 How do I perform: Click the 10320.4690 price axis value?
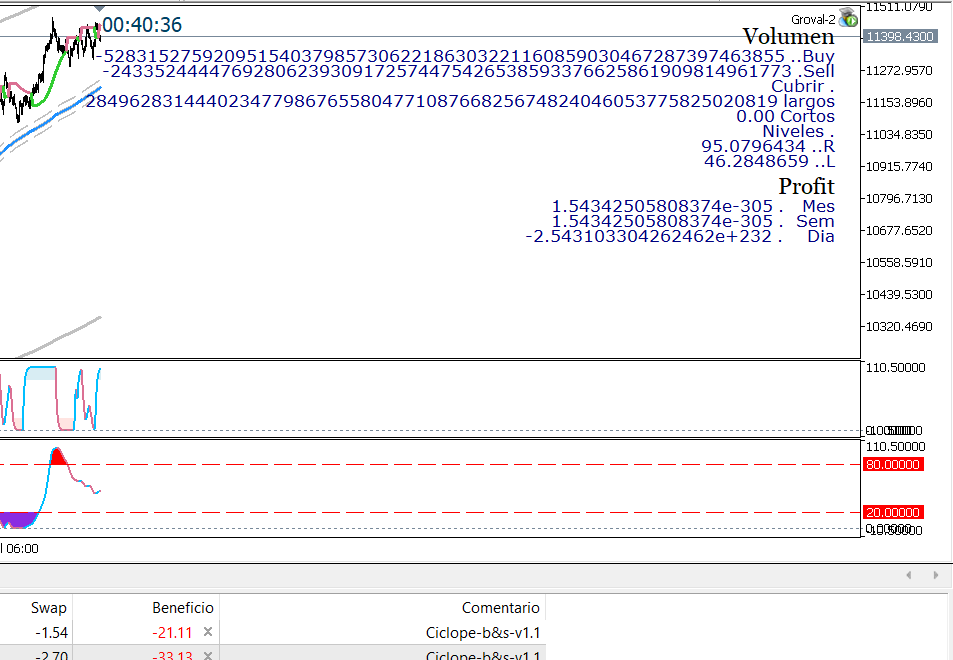coord(899,327)
